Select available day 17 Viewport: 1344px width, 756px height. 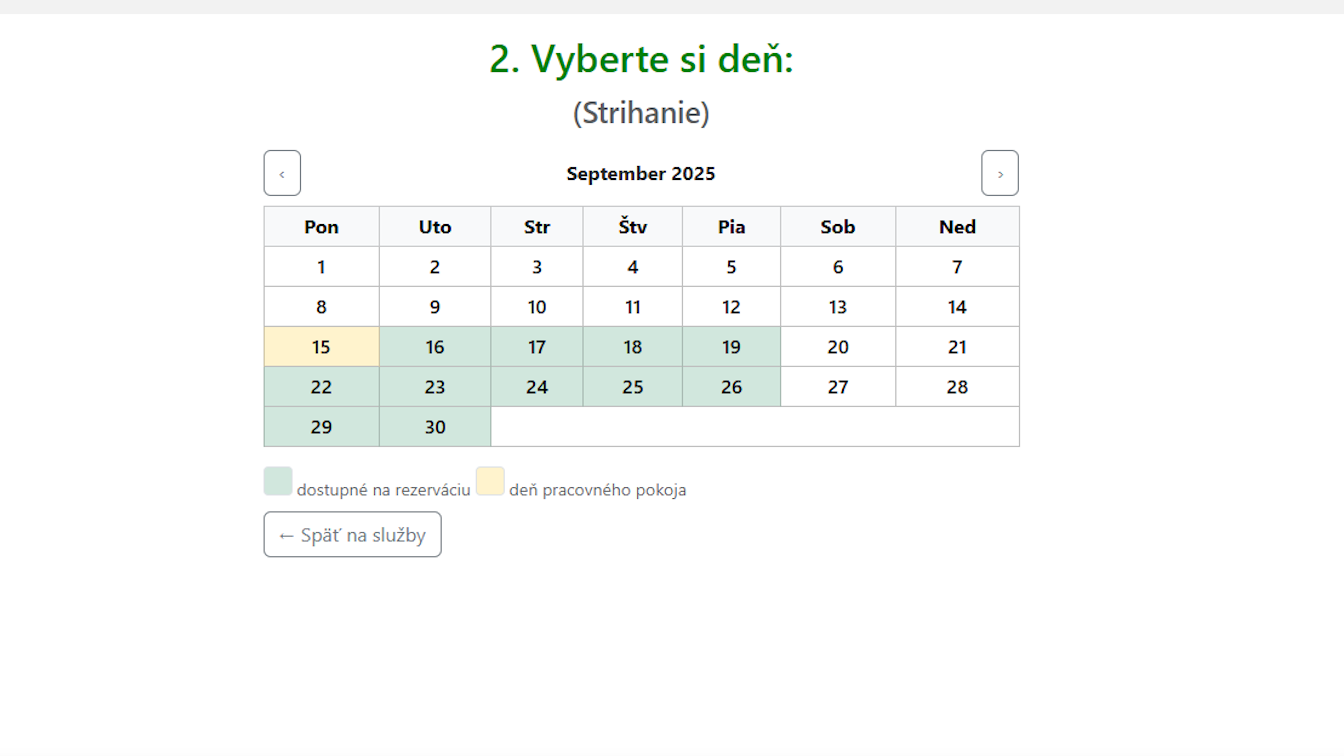[537, 347]
